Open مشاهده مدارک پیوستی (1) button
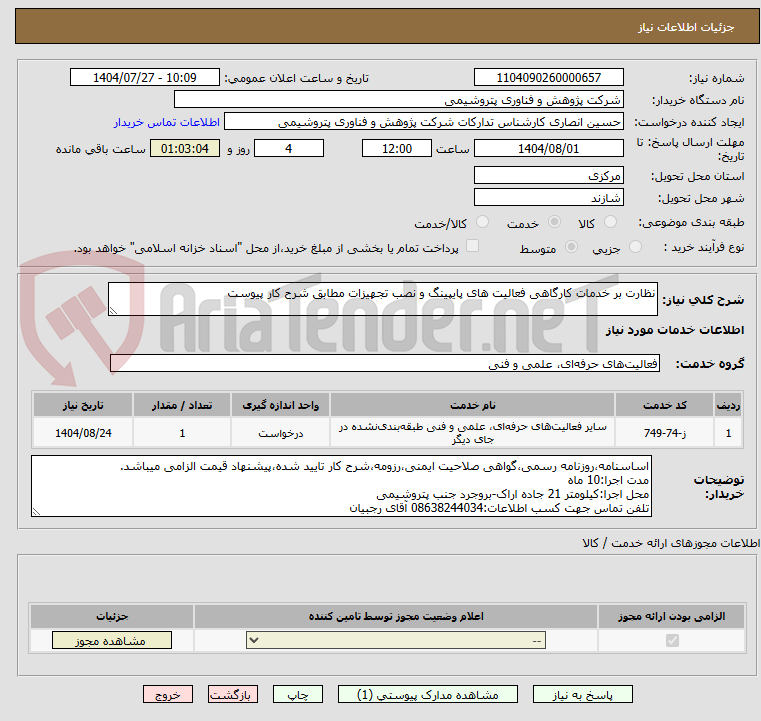 coord(428,695)
